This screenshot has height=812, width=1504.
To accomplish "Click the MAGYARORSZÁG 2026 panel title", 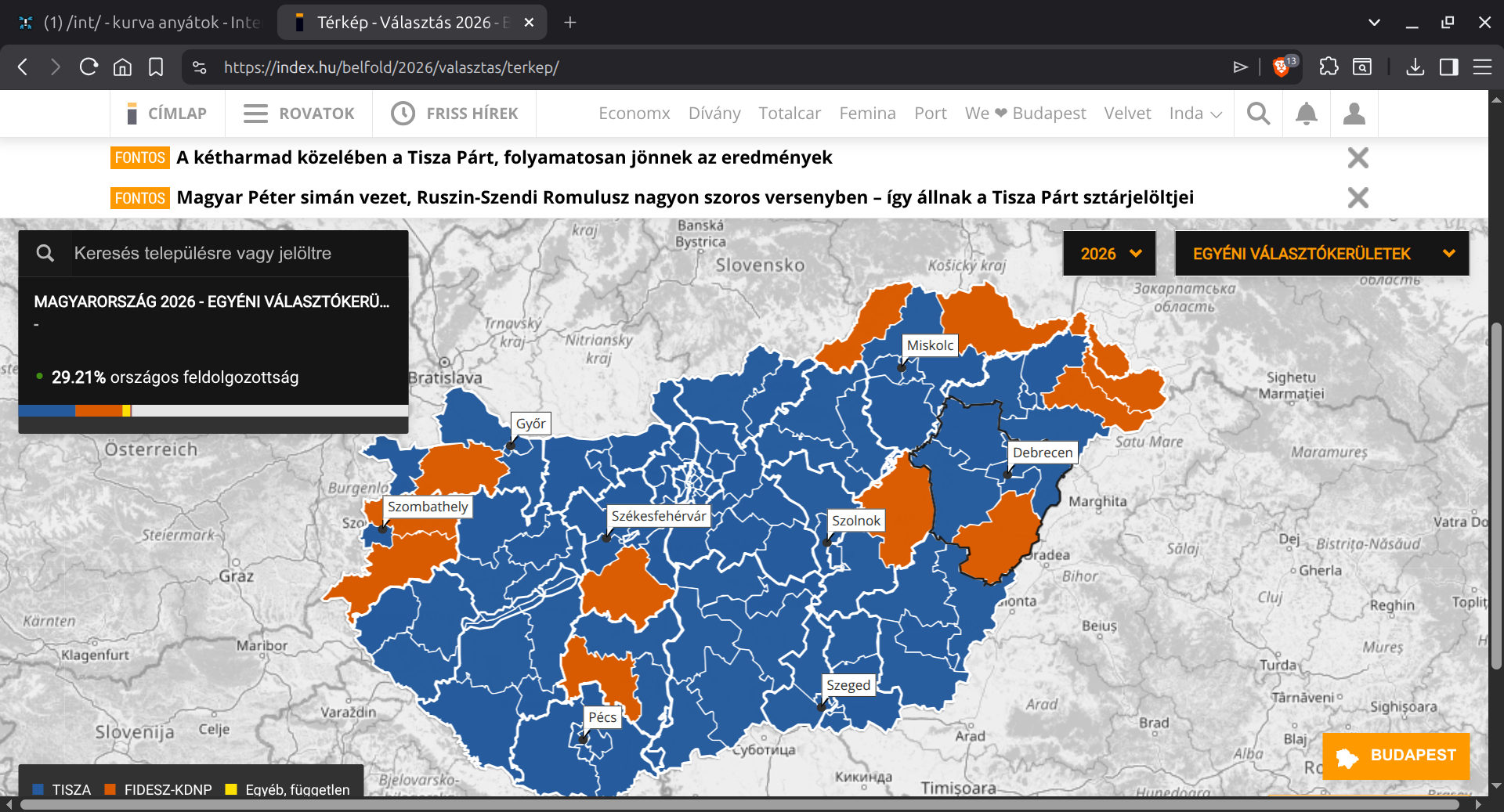I will [x=211, y=301].
